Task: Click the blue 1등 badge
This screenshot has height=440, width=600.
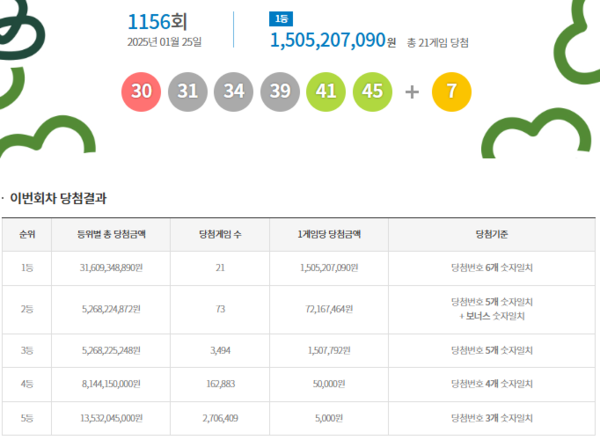Action: [281, 19]
